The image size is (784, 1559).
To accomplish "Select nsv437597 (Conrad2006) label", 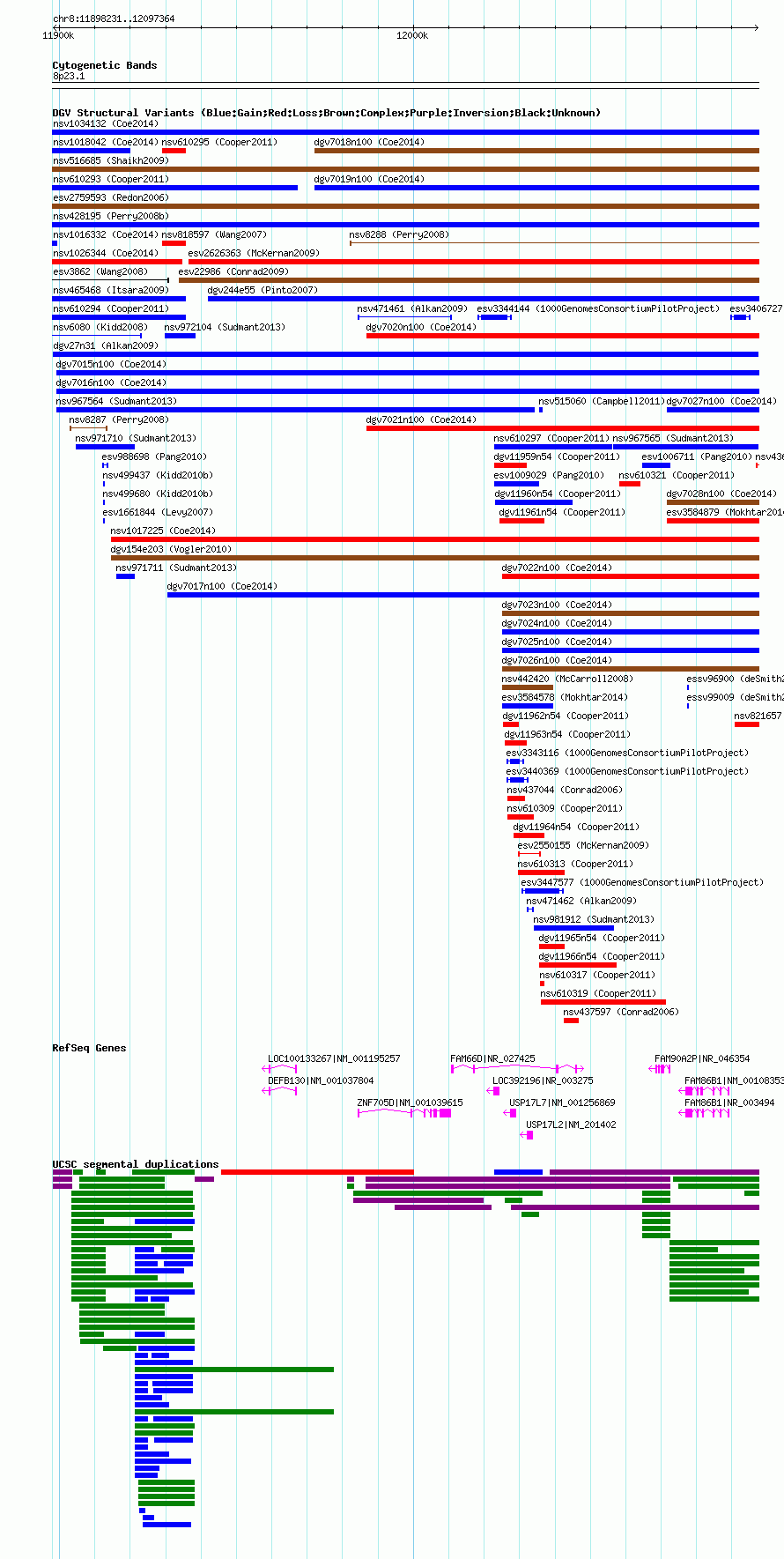I will coord(621,1012).
